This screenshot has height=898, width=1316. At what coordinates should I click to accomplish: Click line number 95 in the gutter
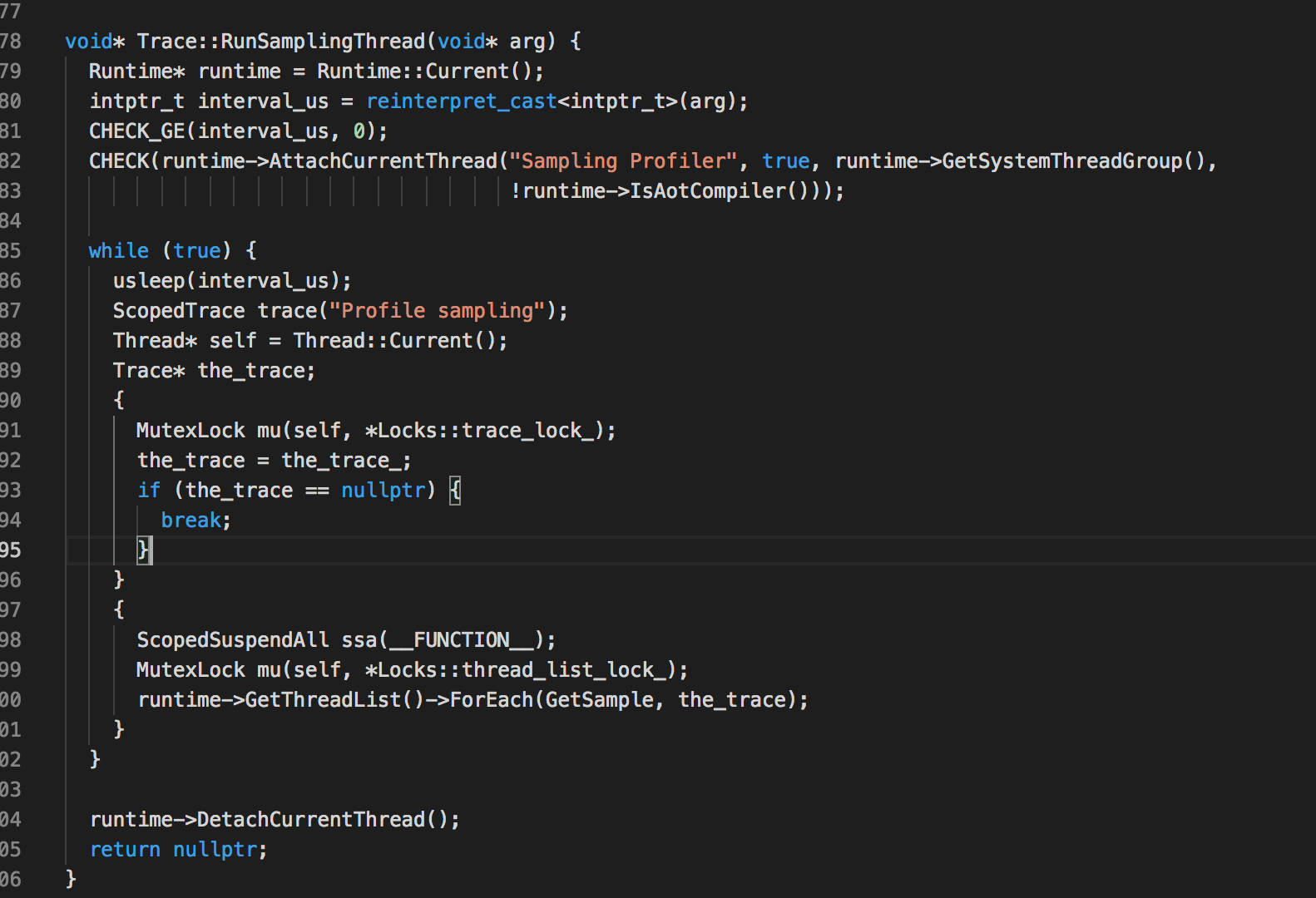click(11, 550)
